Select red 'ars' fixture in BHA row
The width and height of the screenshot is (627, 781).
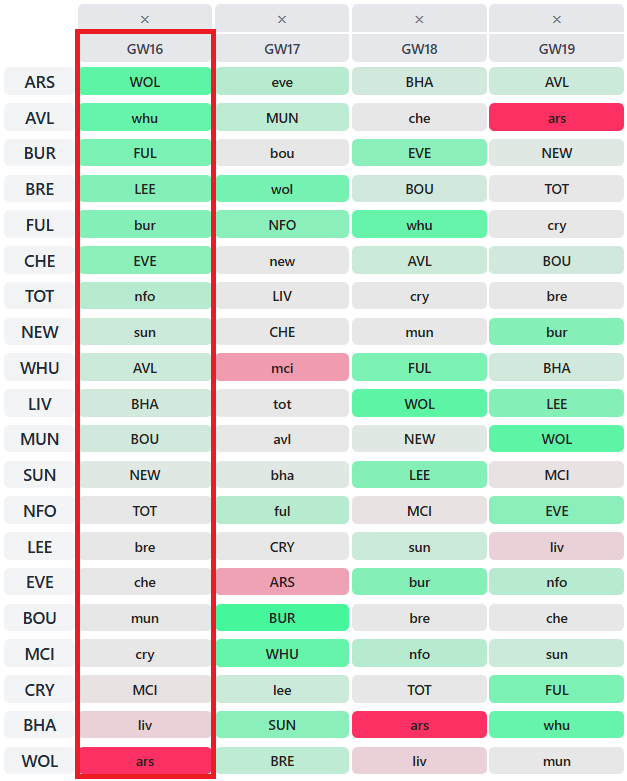click(x=419, y=725)
